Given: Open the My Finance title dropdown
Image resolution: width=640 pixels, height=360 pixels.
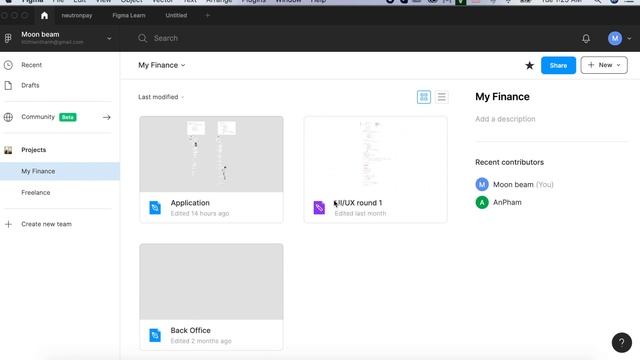Looking at the screenshot, I should tap(162, 65).
